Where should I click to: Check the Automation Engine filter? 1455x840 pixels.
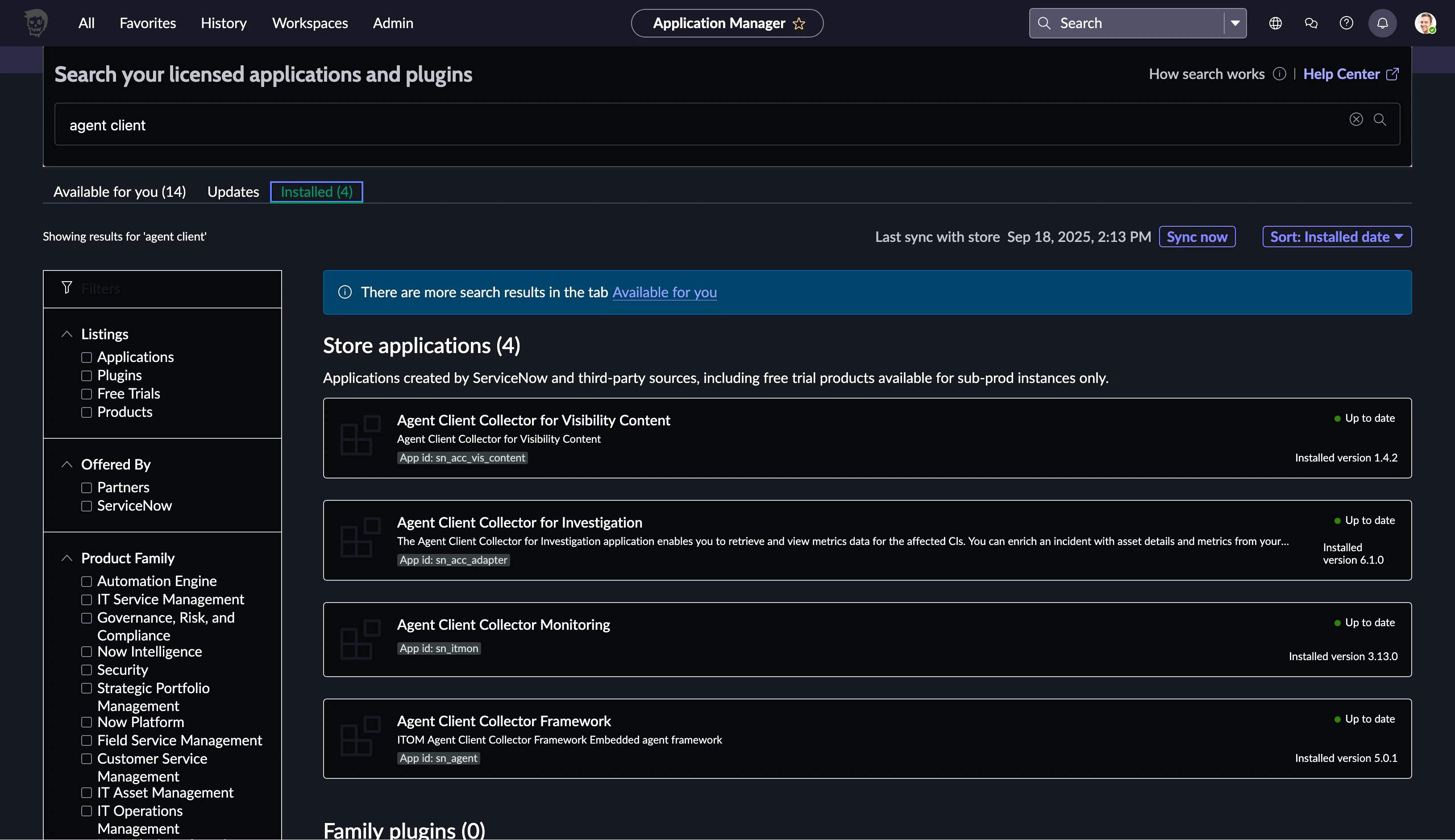pyautogui.click(x=87, y=581)
